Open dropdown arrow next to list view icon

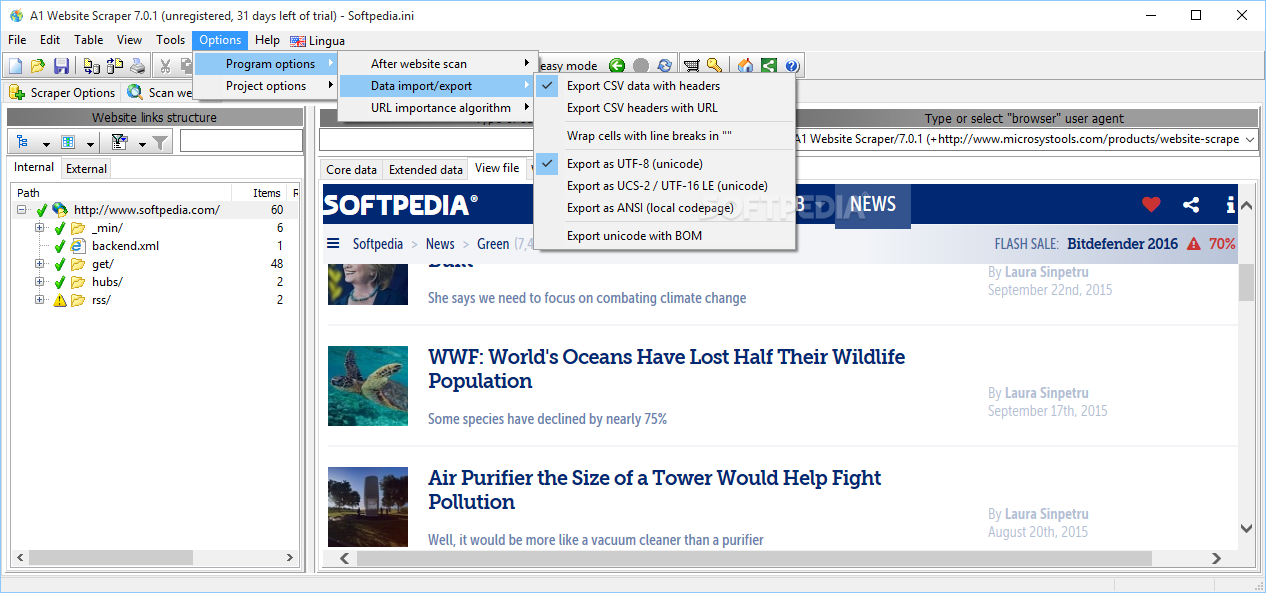point(88,143)
